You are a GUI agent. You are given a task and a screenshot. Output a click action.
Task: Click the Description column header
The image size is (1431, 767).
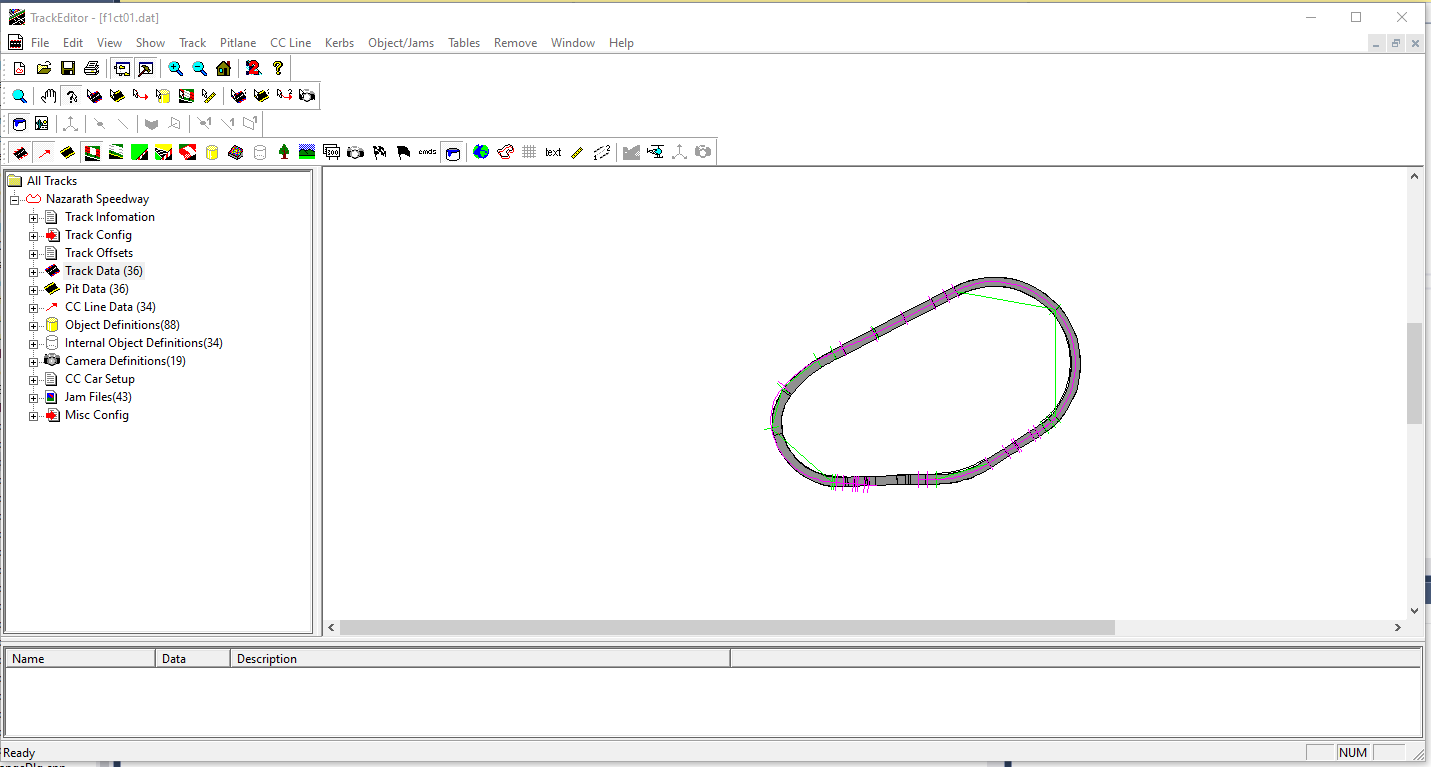tap(480, 658)
